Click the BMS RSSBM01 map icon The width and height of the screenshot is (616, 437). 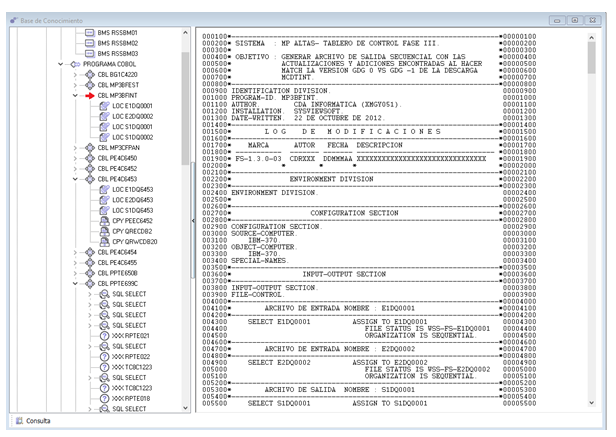pyautogui.click(x=88, y=33)
